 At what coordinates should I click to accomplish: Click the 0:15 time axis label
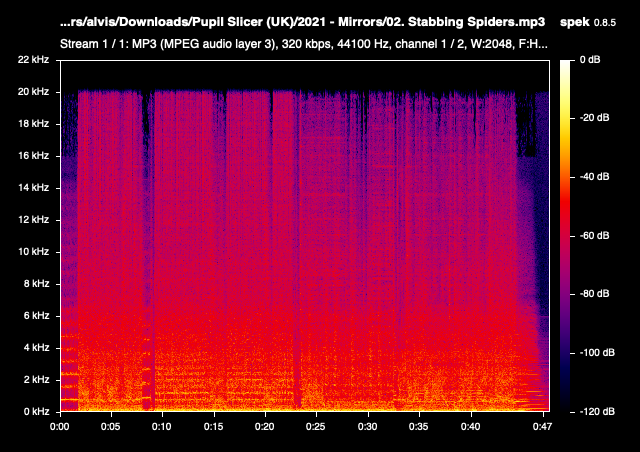[x=213, y=427]
